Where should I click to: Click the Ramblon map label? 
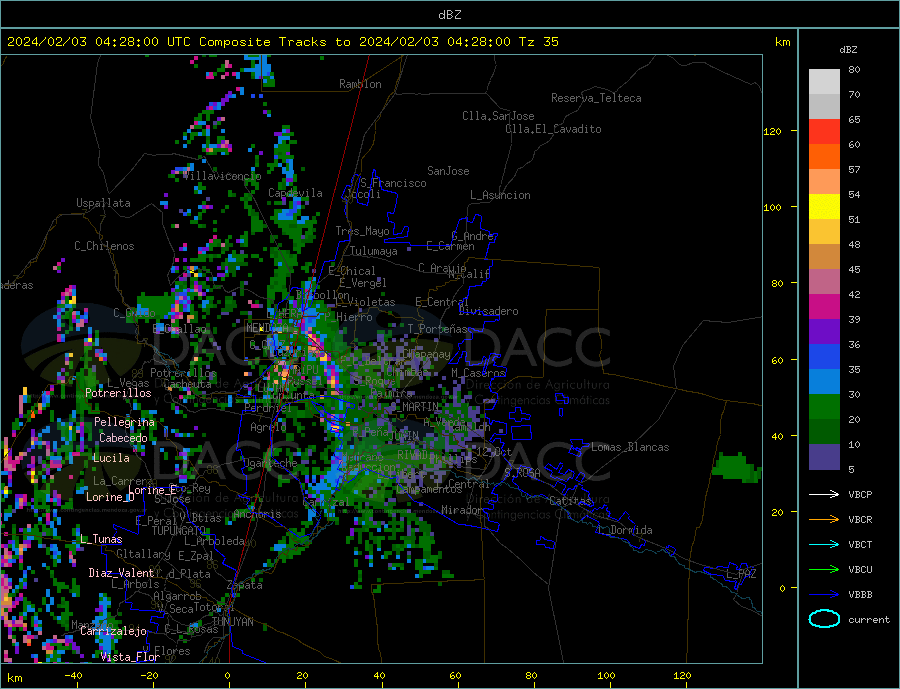pos(360,84)
